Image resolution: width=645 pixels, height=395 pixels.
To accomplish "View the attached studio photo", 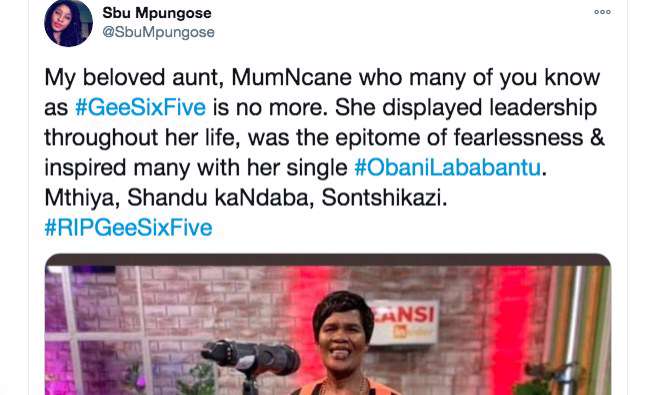I will click(x=327, y=324).
